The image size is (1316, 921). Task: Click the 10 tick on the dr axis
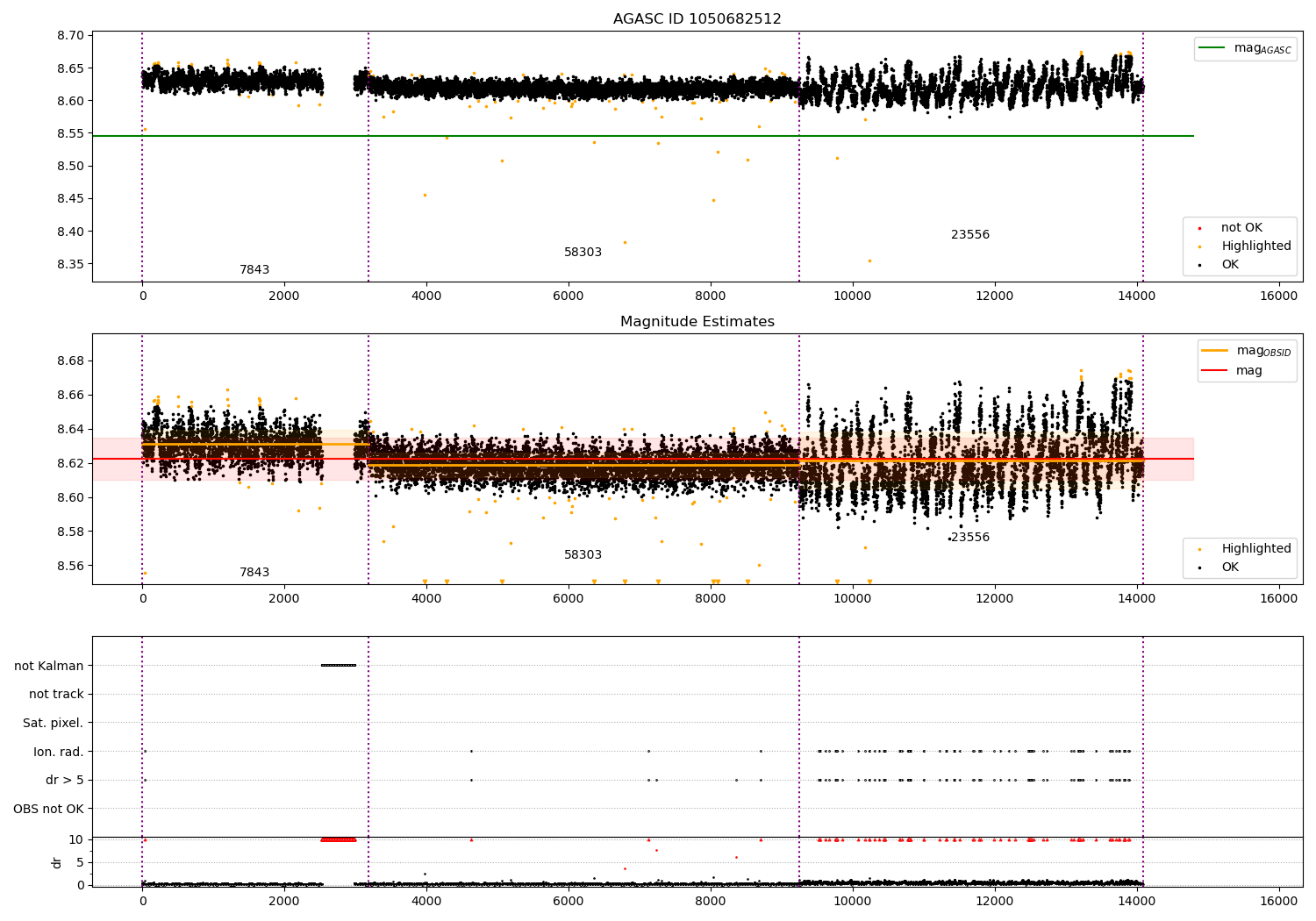click(x=76, y=840)
